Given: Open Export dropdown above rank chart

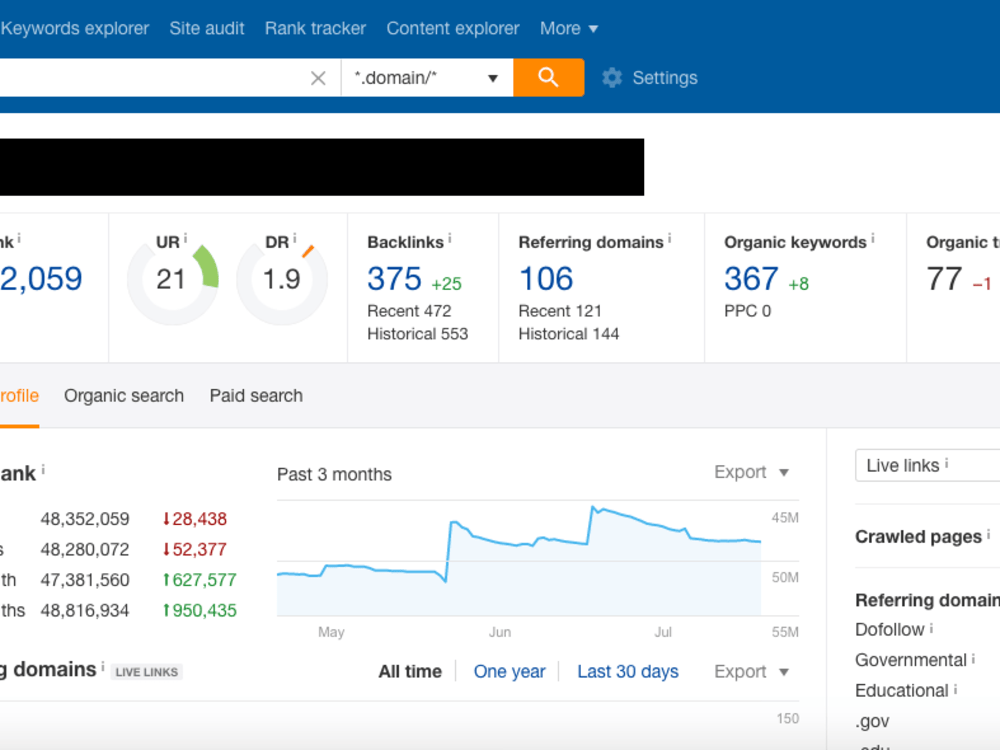Looking at the screenshot, I should tap(752, 472).
